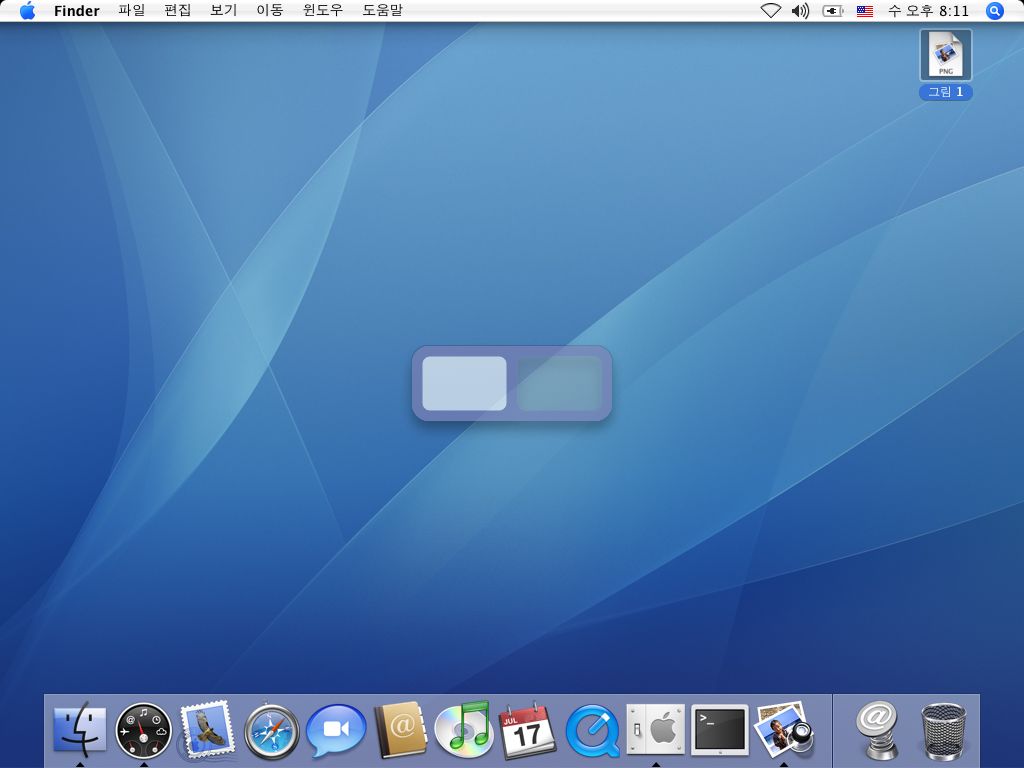Viewport: 1024px width, 768px height.
Task: Click the Spotlight search icon
Action: coord(994,11)
